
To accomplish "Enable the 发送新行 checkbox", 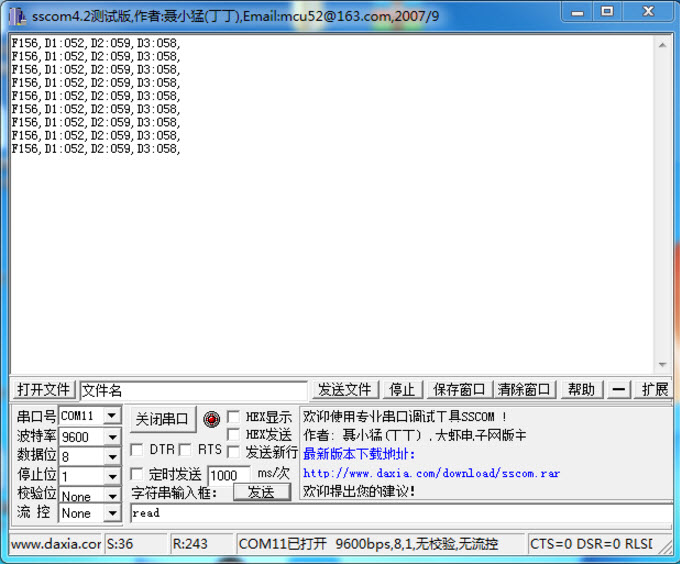I will coord(233,452).
